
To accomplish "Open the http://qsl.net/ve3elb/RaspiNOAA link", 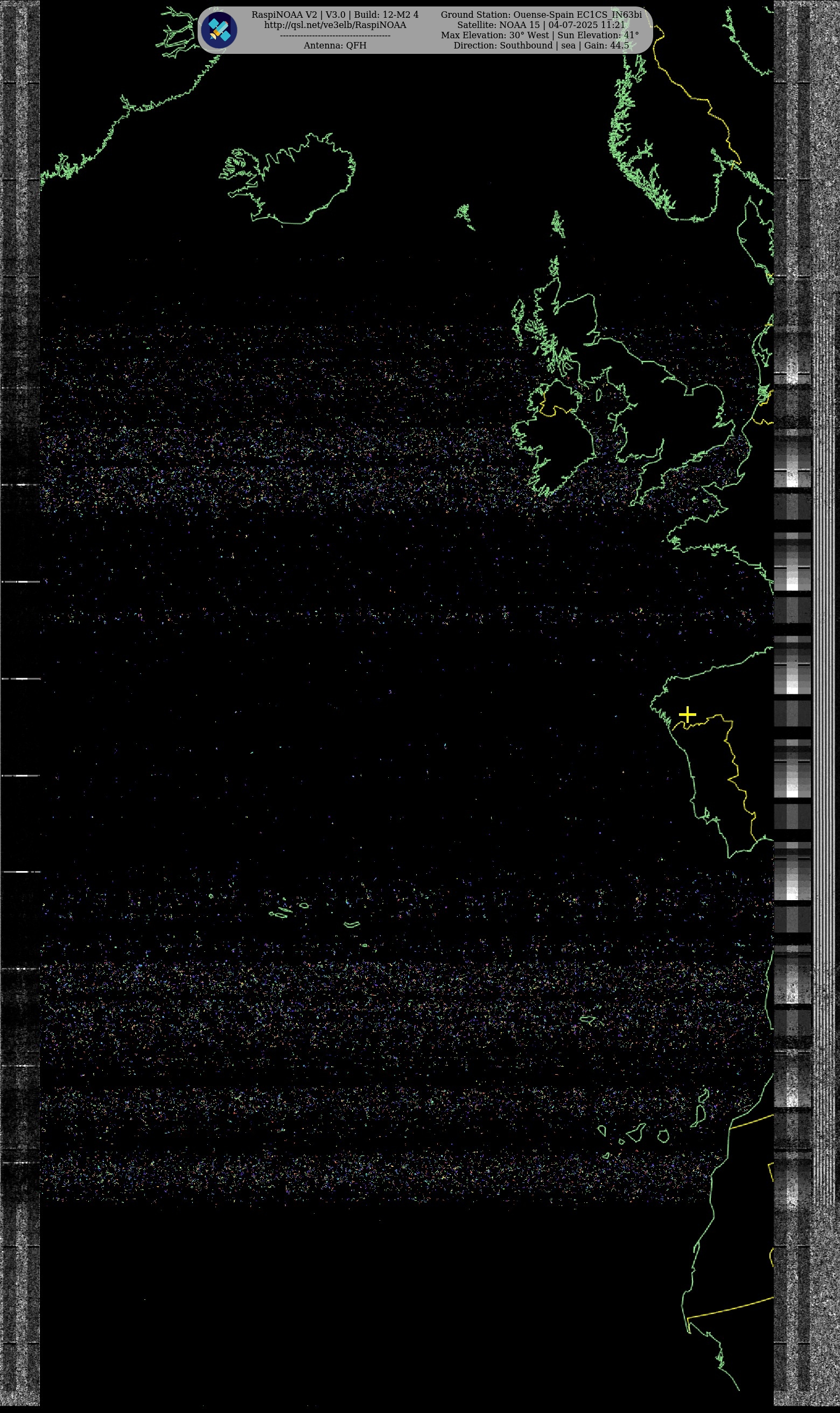I will 335,25.
